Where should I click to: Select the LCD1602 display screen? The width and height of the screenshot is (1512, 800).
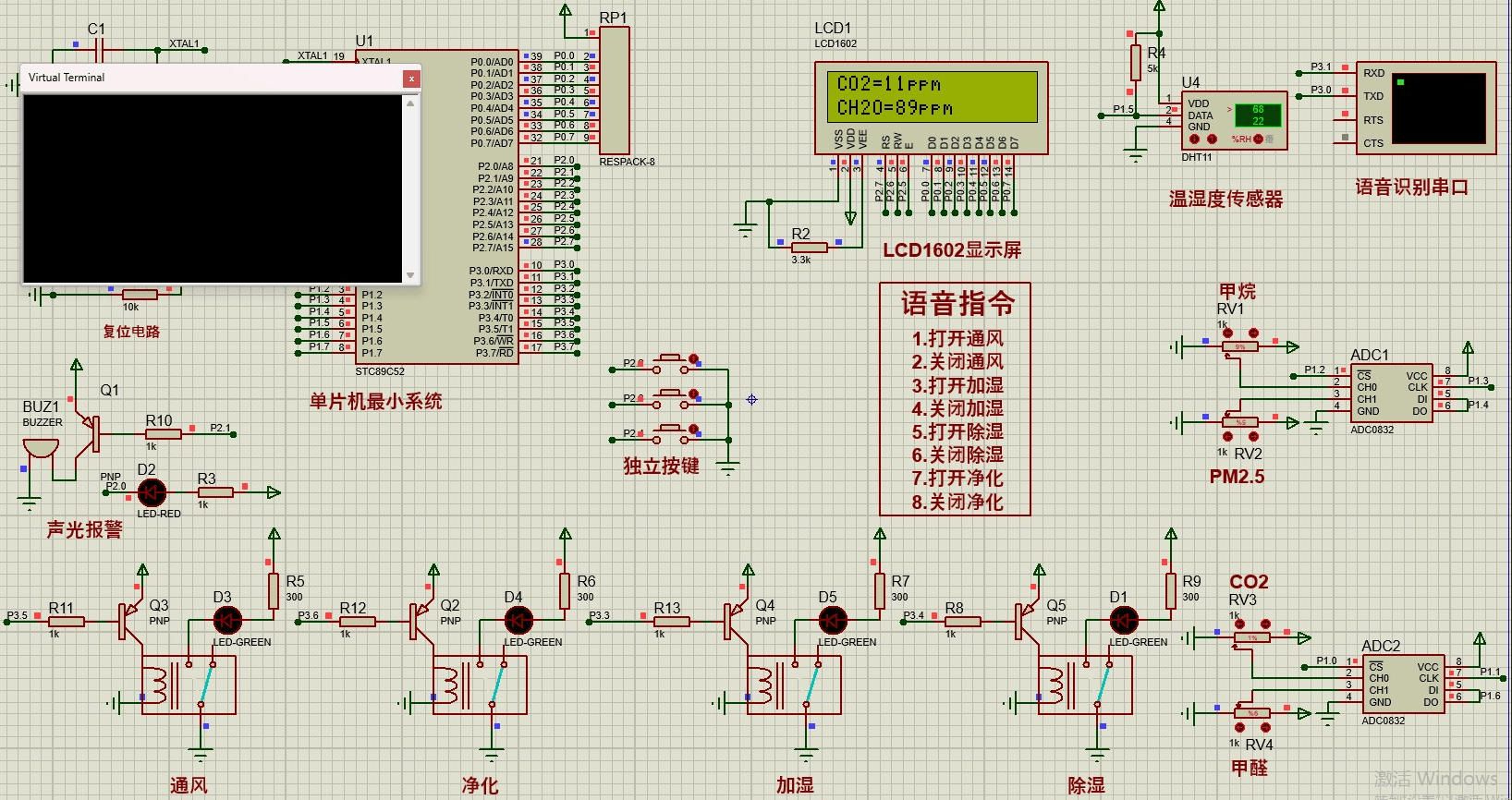click(x=932, y=96)
